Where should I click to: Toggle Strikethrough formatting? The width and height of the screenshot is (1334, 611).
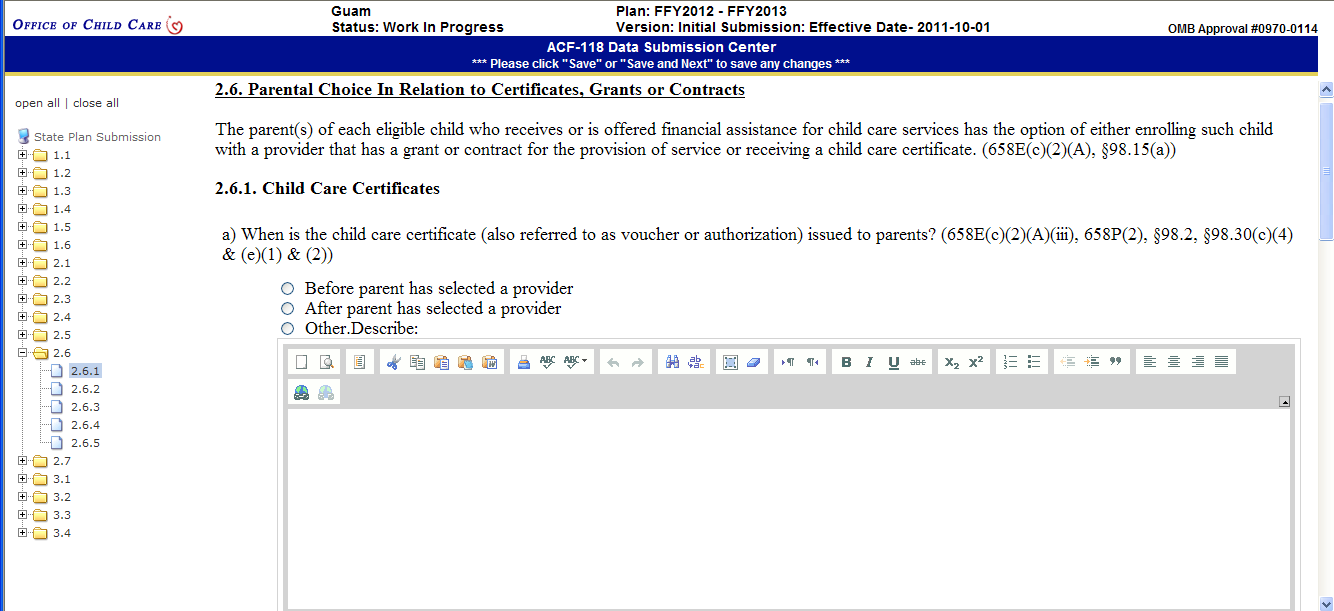click(x=918, y=362)
